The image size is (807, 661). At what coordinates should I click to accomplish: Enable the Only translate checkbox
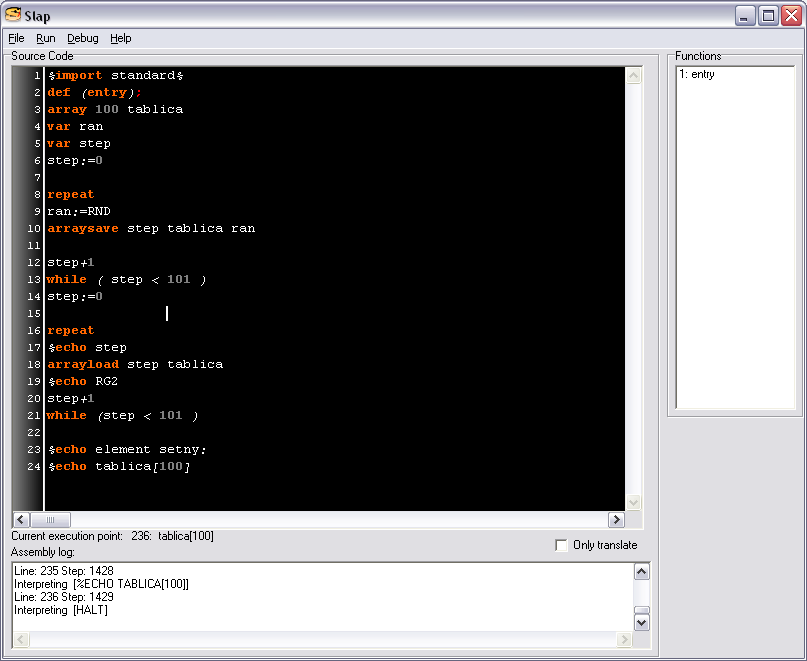tap(562, 545)
